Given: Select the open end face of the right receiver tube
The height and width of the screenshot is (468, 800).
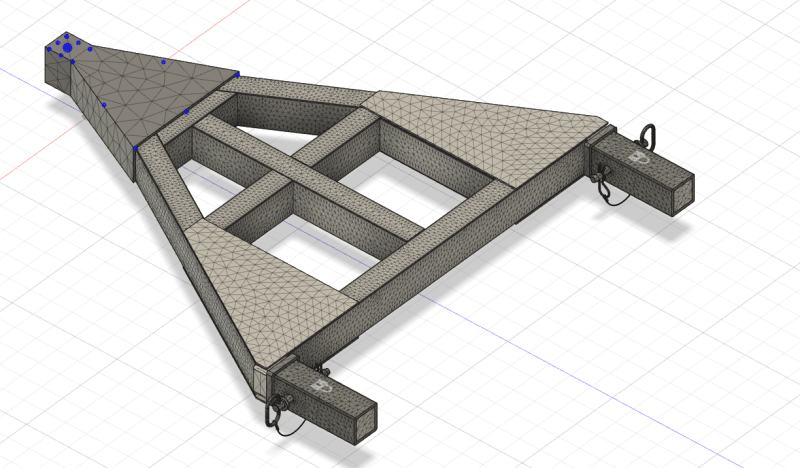Looking at the screenshot, I should 684,194.
